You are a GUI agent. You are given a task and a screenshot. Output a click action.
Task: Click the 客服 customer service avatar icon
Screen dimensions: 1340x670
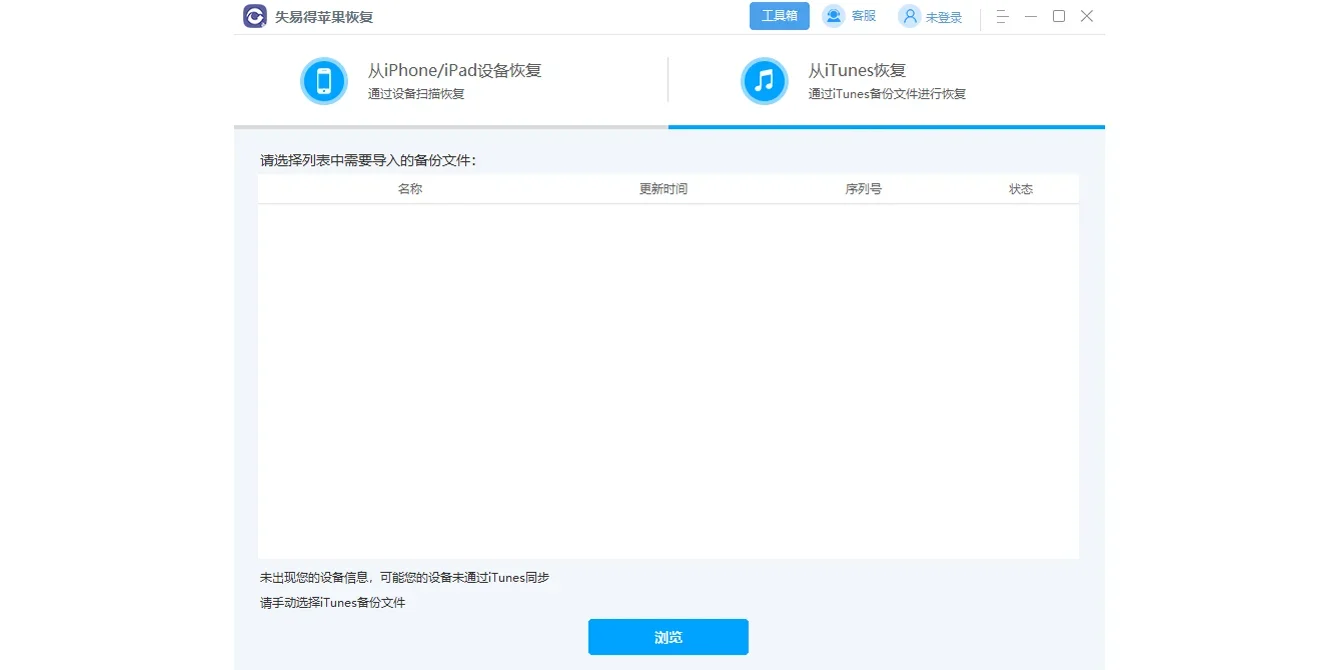tap(833, 16)
